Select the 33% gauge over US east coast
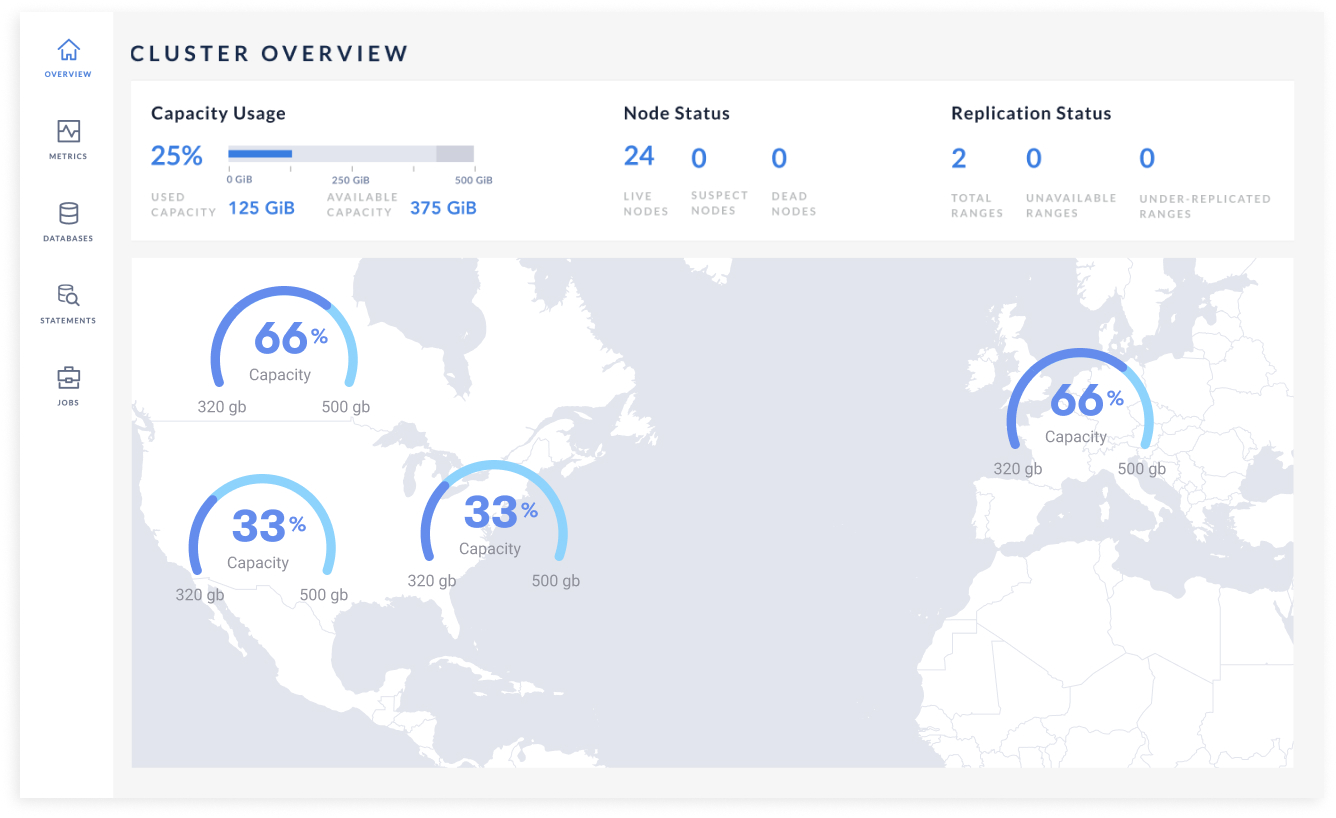Screen dimensions: 1336x818 493,518
